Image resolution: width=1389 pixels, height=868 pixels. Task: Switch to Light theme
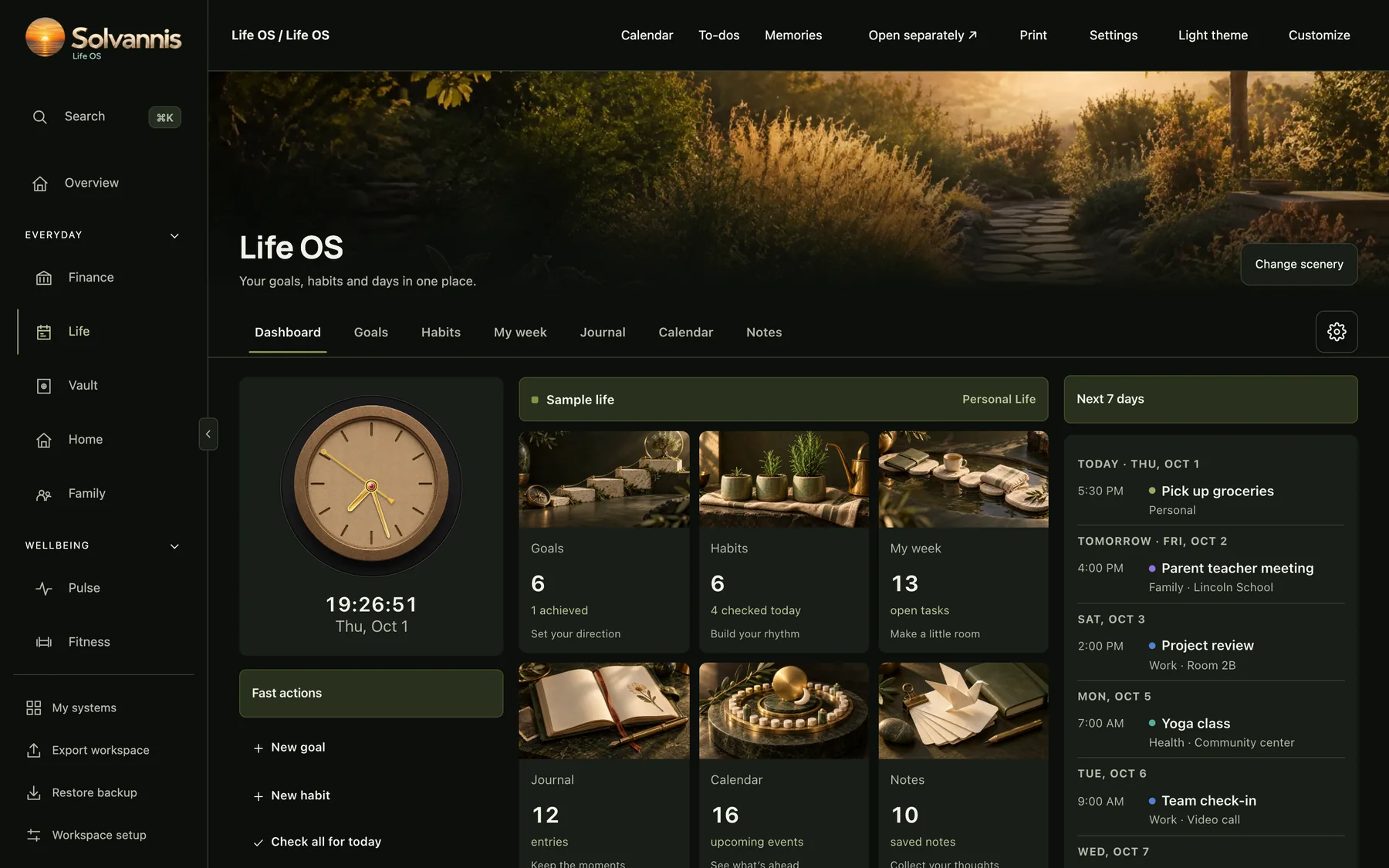point(1212,35)
